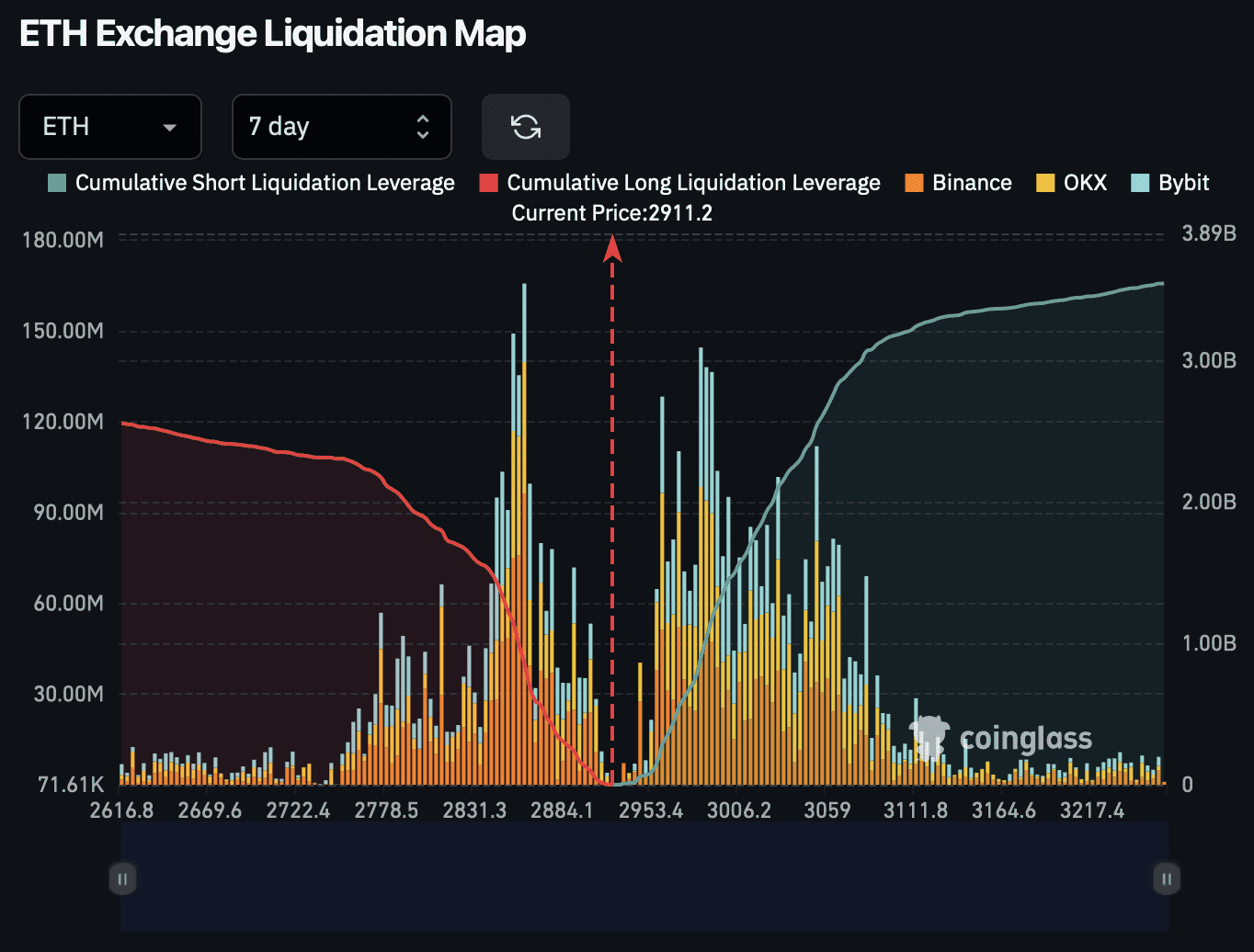The image size is (1254, 952).
Task: Click the Current Price:2911.2 label
Action: pos(611,213)
